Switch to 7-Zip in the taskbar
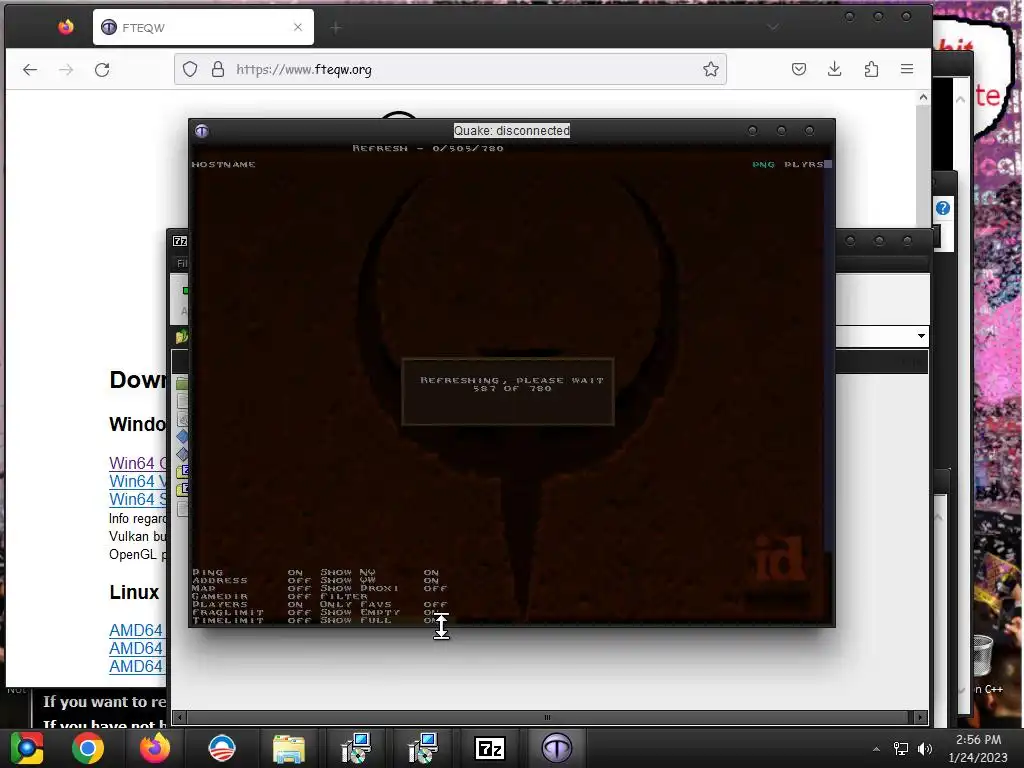Image resolution: width=1024 pixels, height=768 pixels. [490, 748]
